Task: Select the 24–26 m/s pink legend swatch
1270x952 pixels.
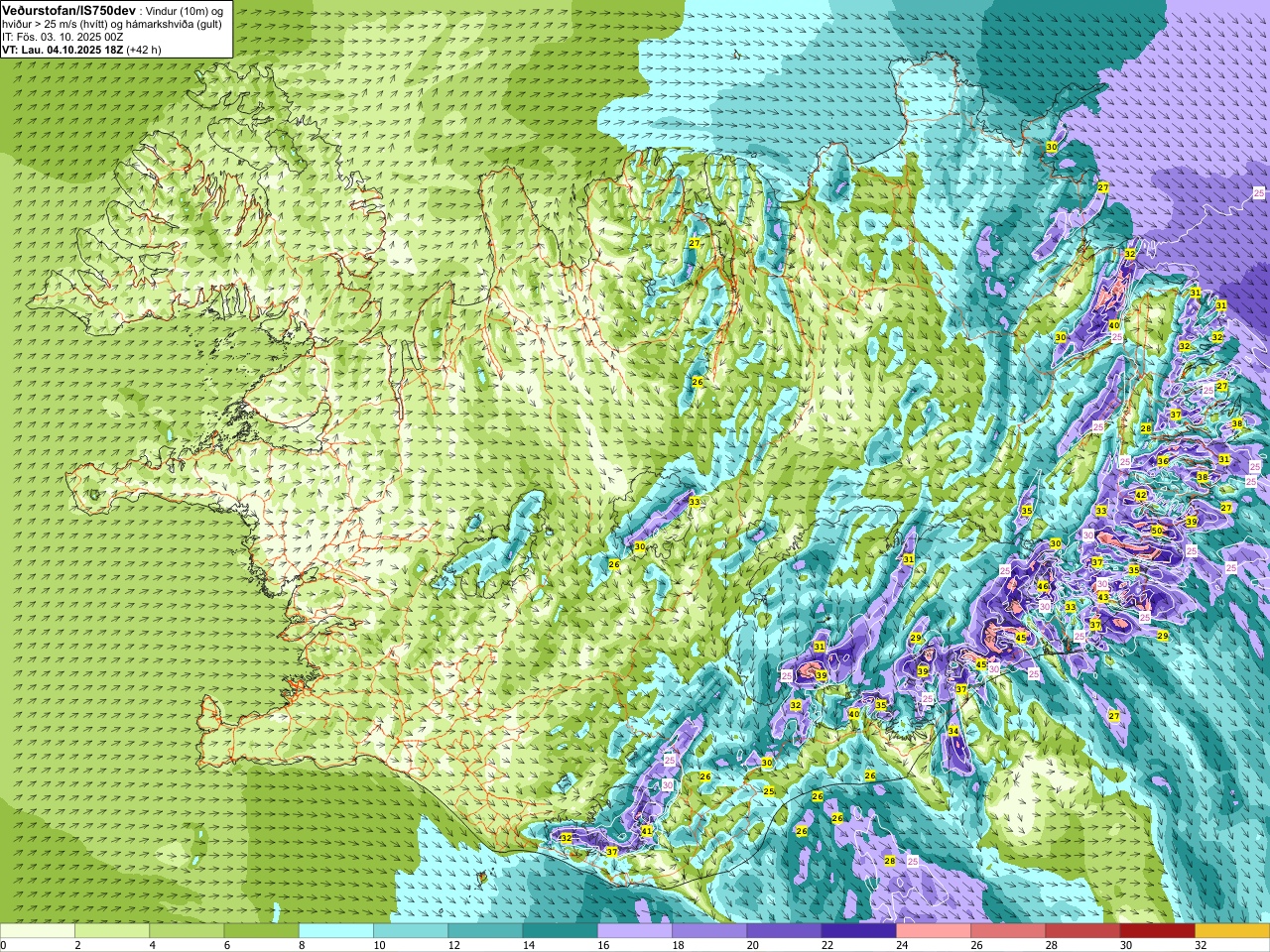Action: [x=934, y=931]
